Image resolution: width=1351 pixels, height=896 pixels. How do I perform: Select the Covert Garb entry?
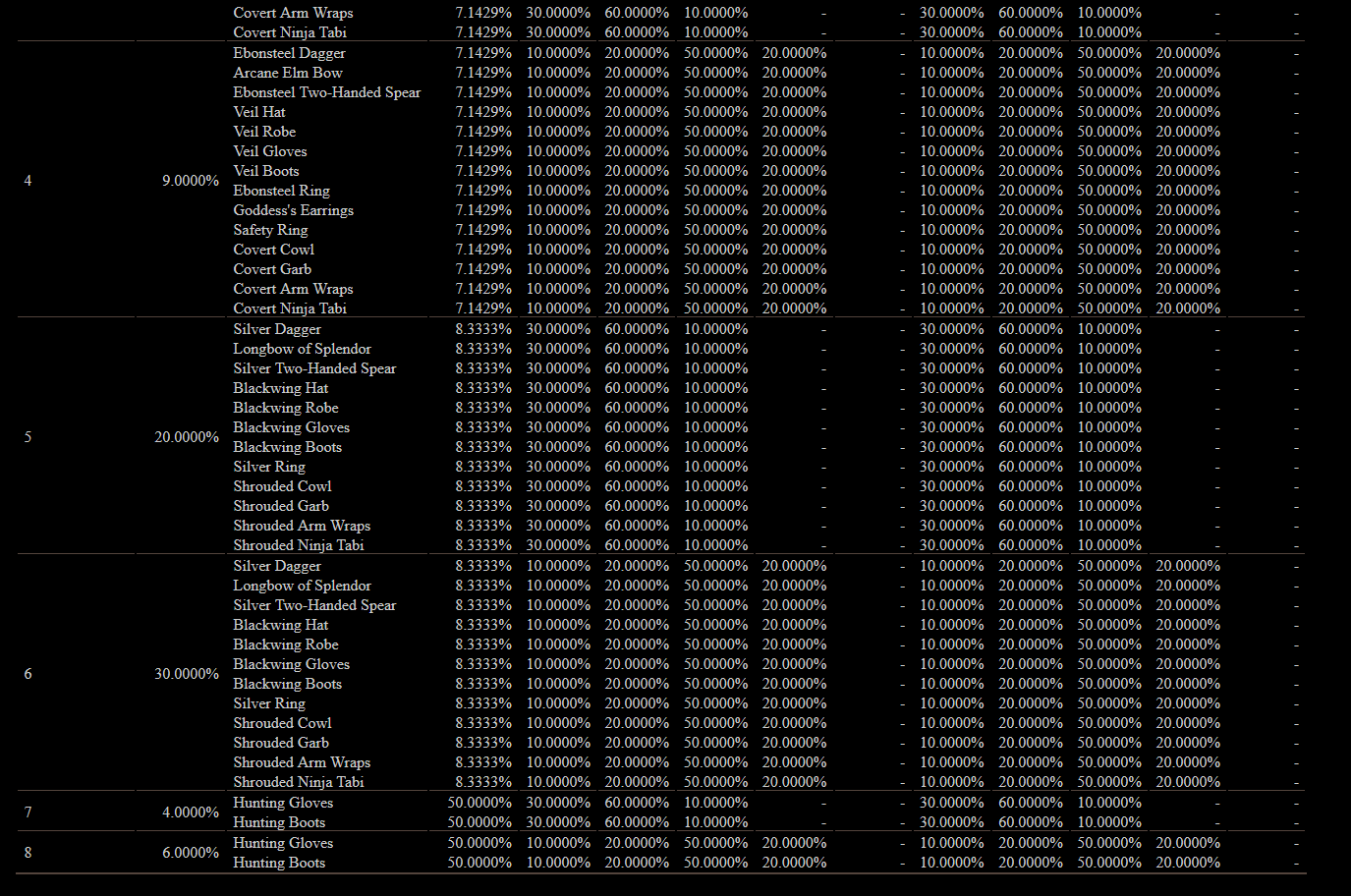pyautogui.click(x=272, y=269)
